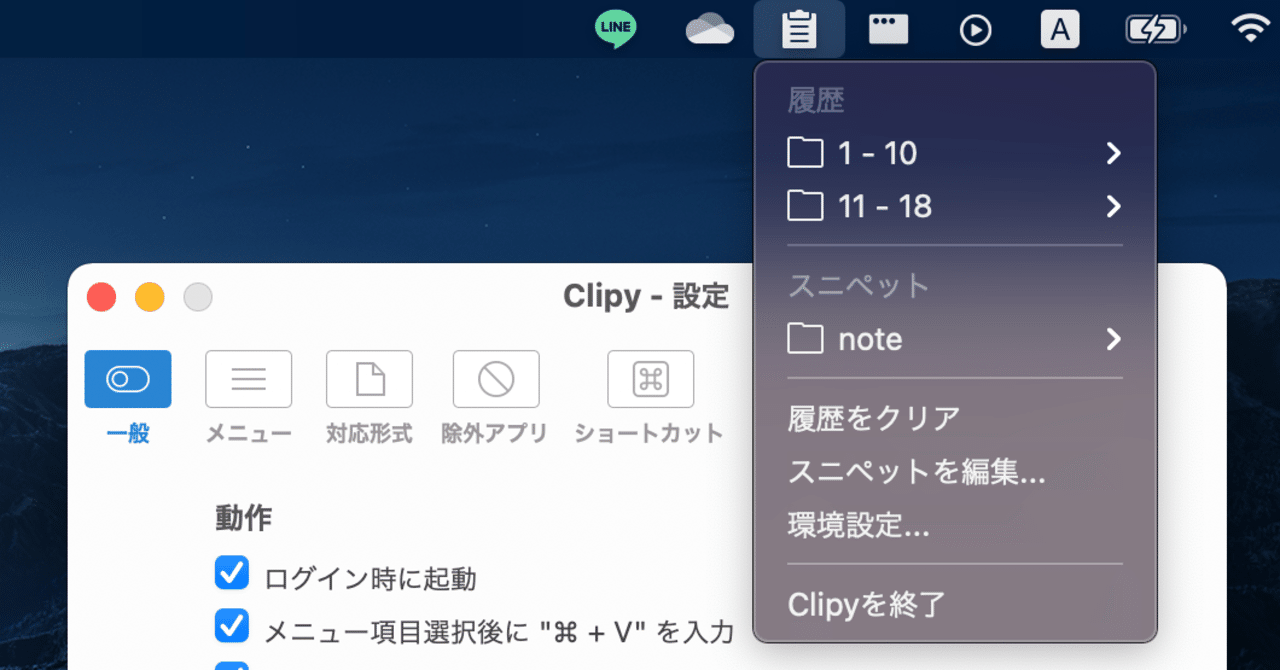
Task: Expand the note snippet submenu arrow
Action: click(1113, 339)
